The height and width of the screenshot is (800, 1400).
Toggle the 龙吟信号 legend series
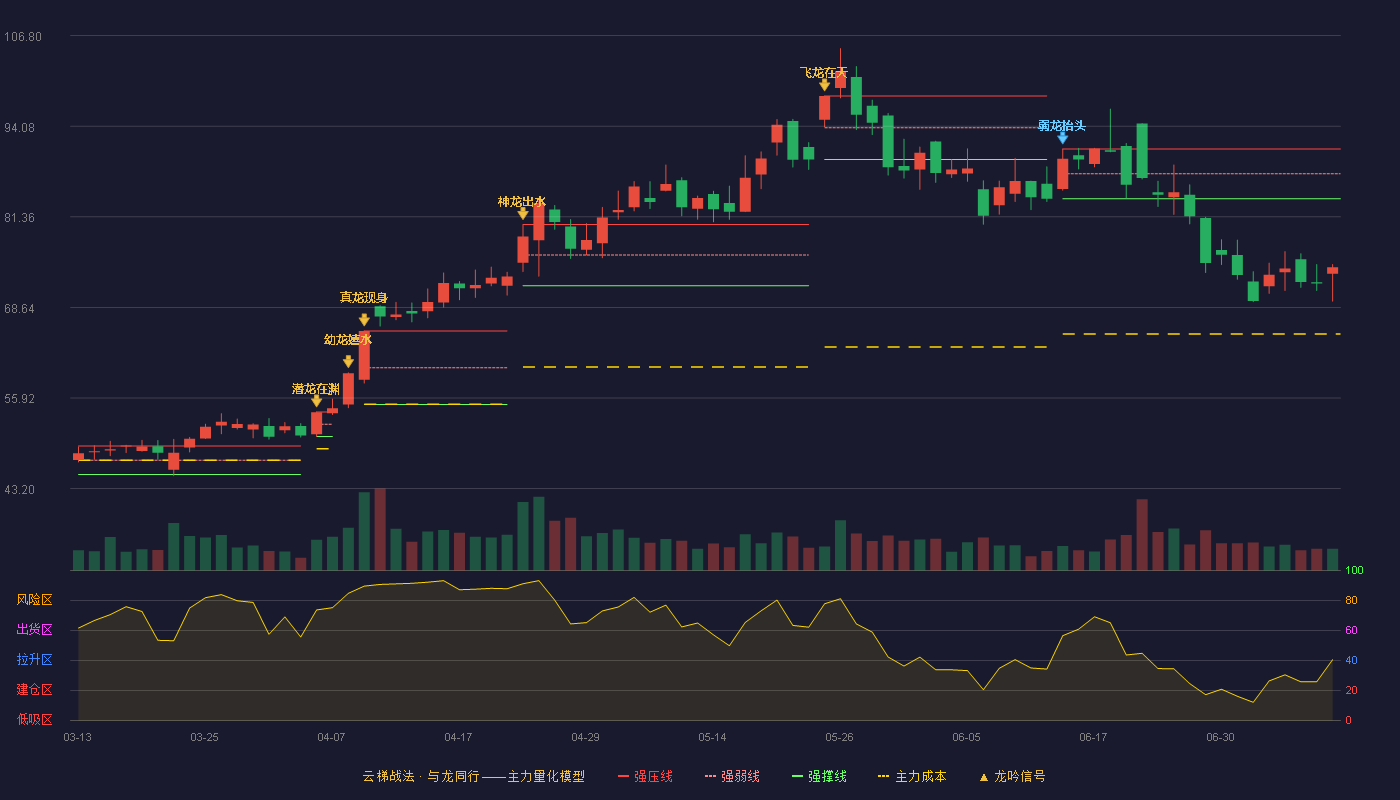pos(1012,776)
